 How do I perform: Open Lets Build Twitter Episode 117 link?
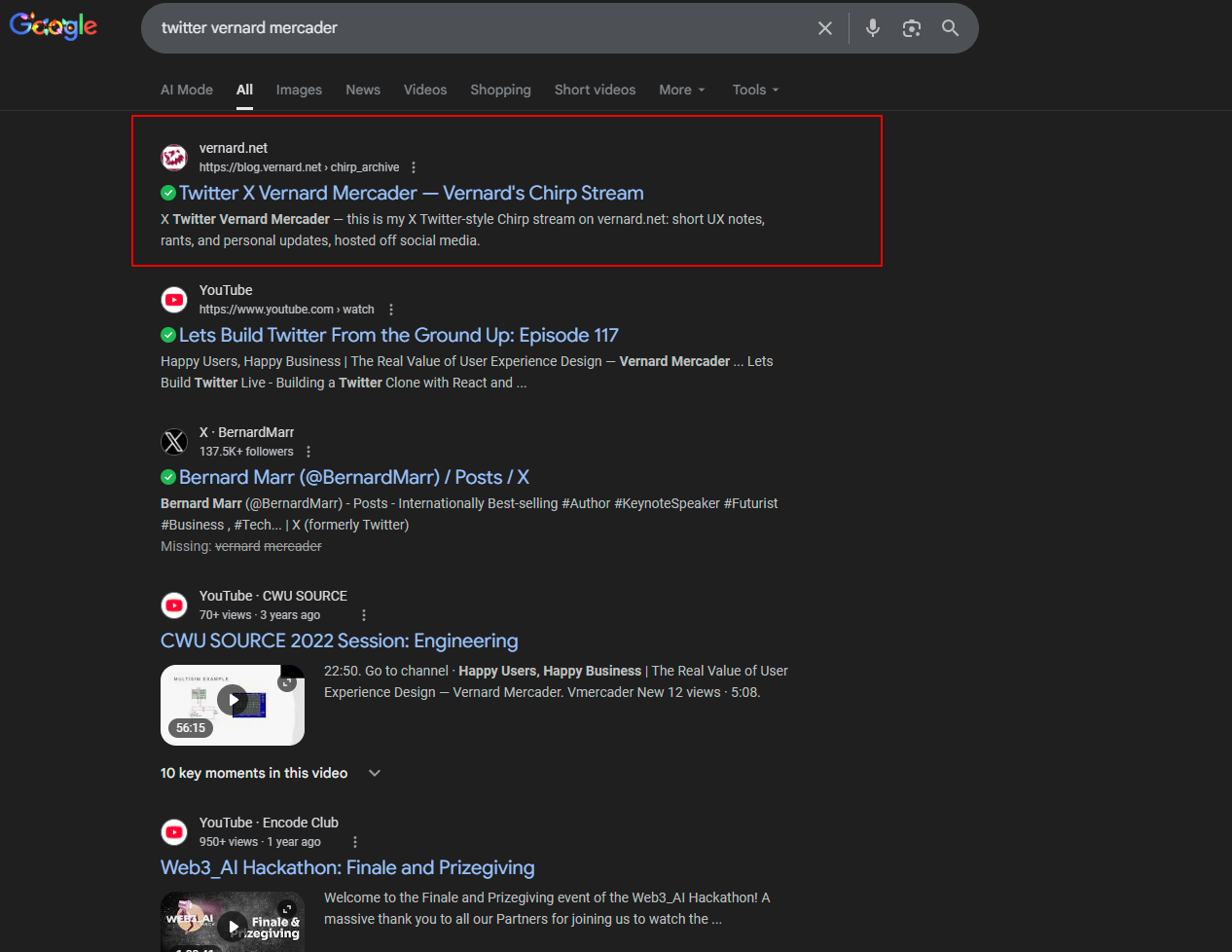[x=398, y=335]
